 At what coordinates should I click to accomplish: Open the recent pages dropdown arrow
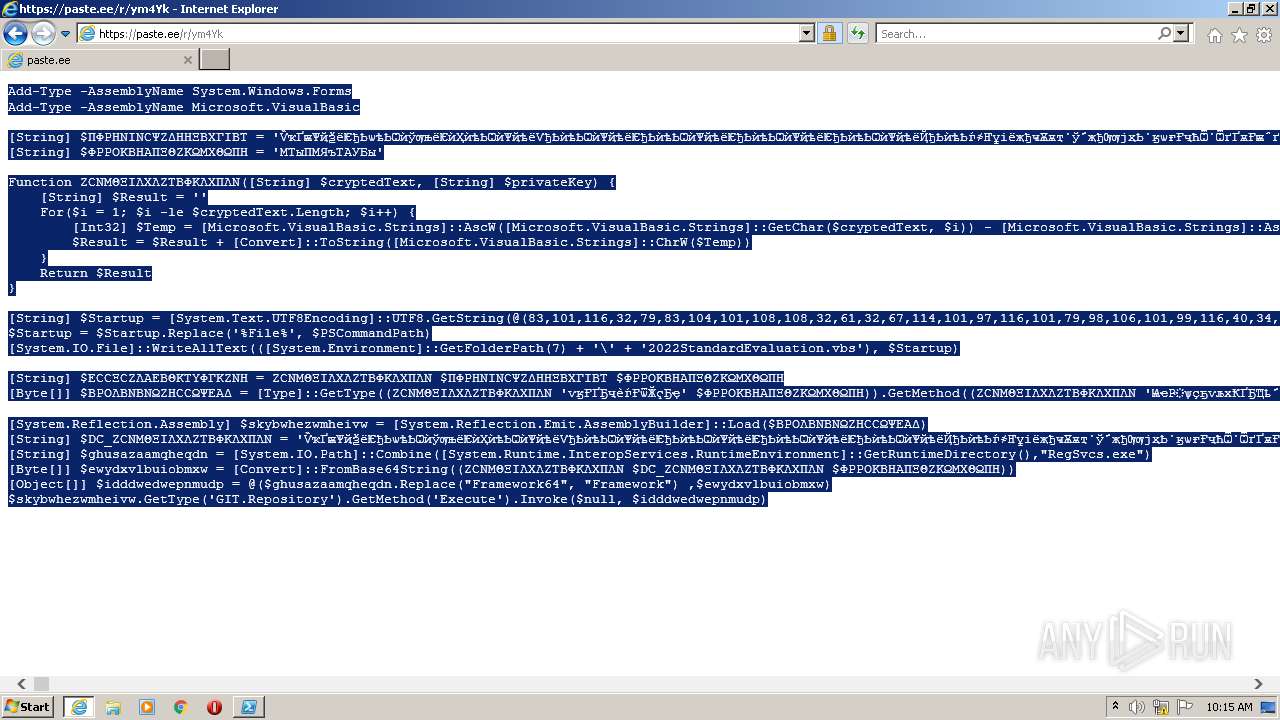tap(66, 34)
